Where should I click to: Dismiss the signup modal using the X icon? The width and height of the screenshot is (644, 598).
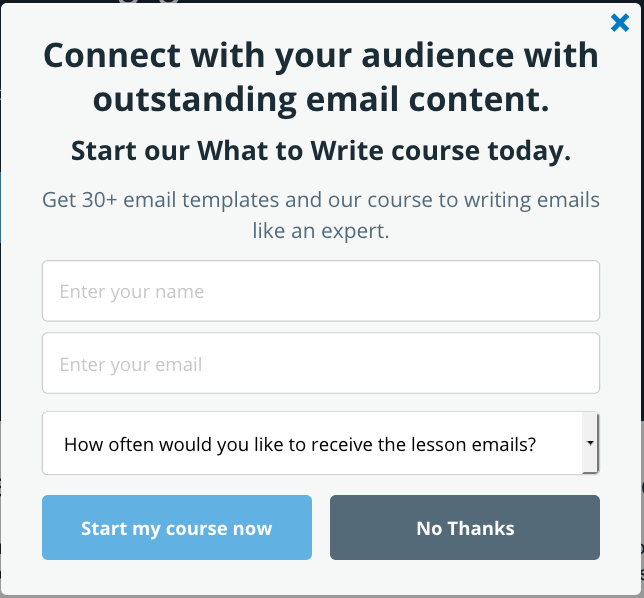[x=620, y=23]
